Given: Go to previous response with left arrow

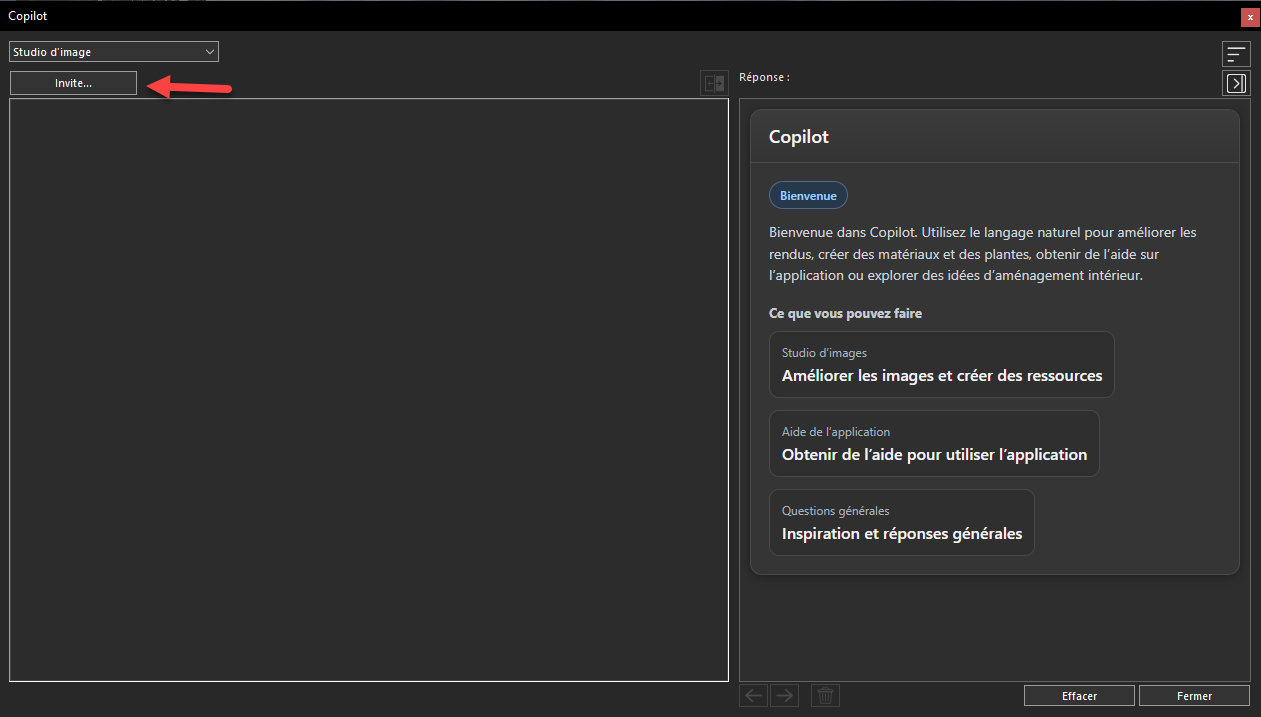Looking at the screenshot, I should click(x=754, y=695).
